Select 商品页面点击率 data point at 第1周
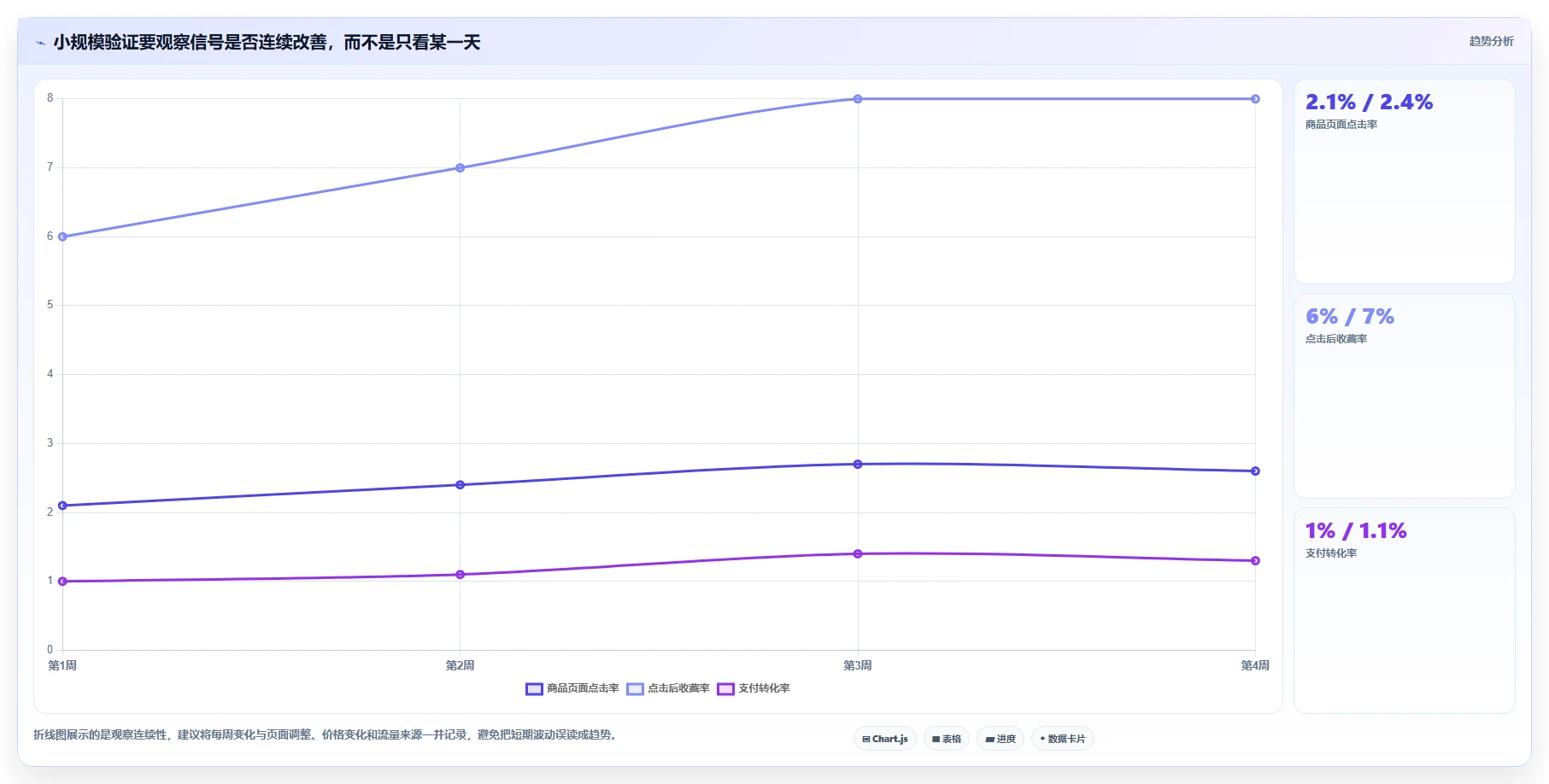This screenshot has height=784, width=1549. (x=62, y=506)
